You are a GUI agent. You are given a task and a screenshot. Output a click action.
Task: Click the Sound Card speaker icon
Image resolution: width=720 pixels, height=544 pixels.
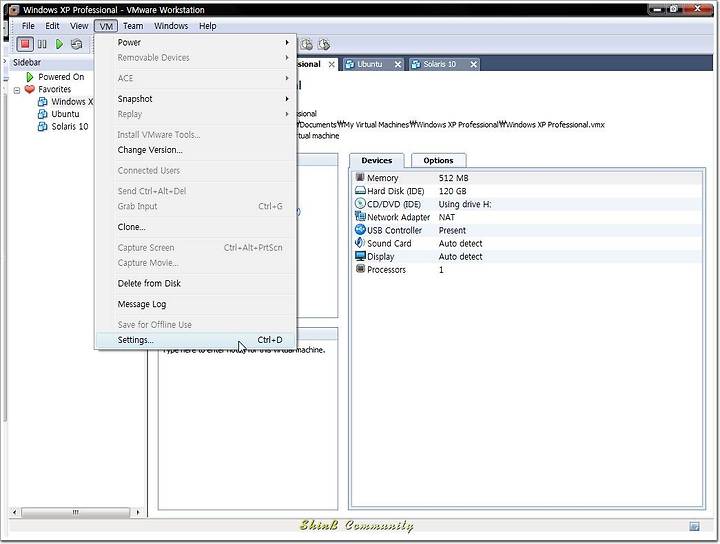pyautogui.click(x=360, y=243)
